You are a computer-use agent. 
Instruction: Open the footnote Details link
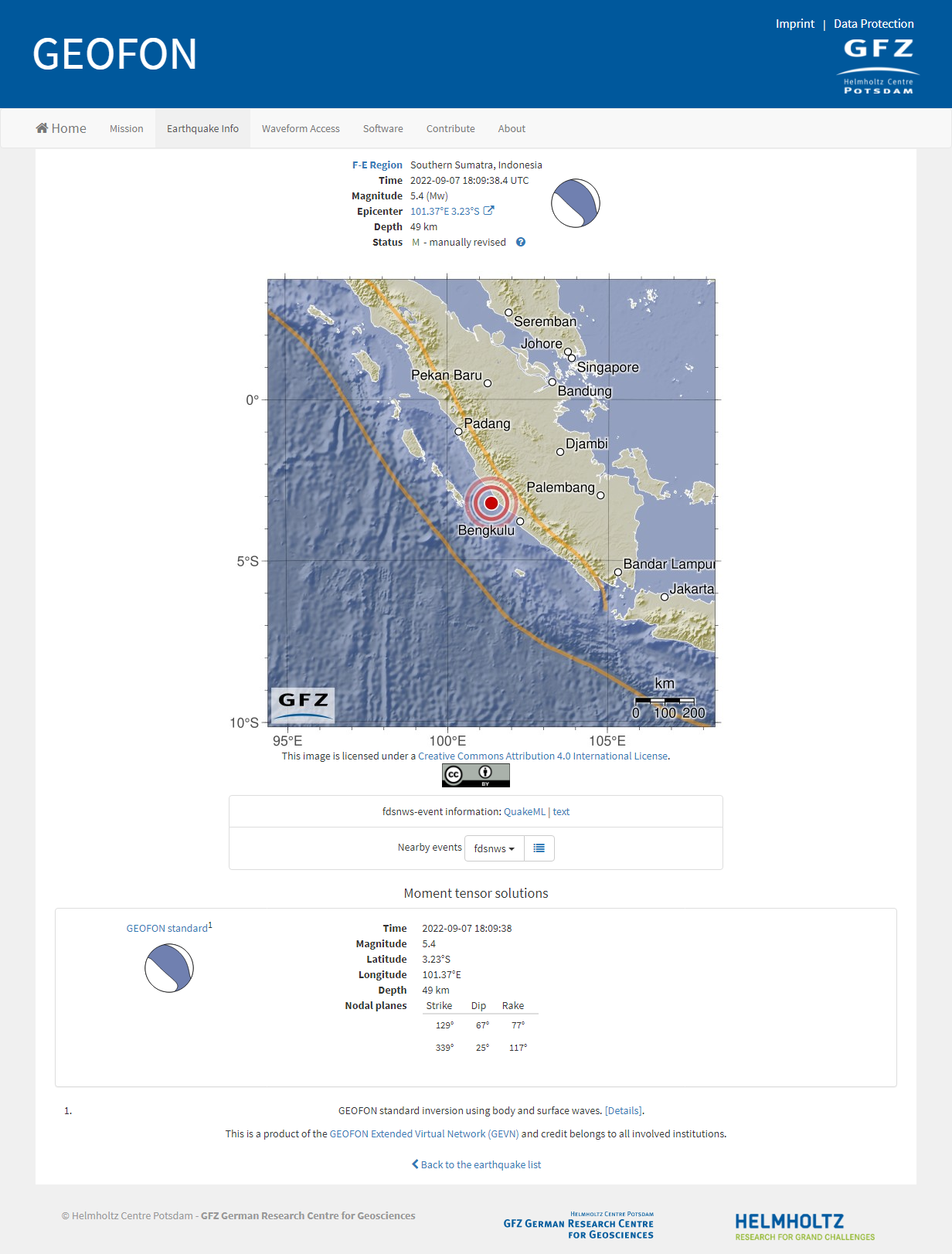pos(624,1110)
